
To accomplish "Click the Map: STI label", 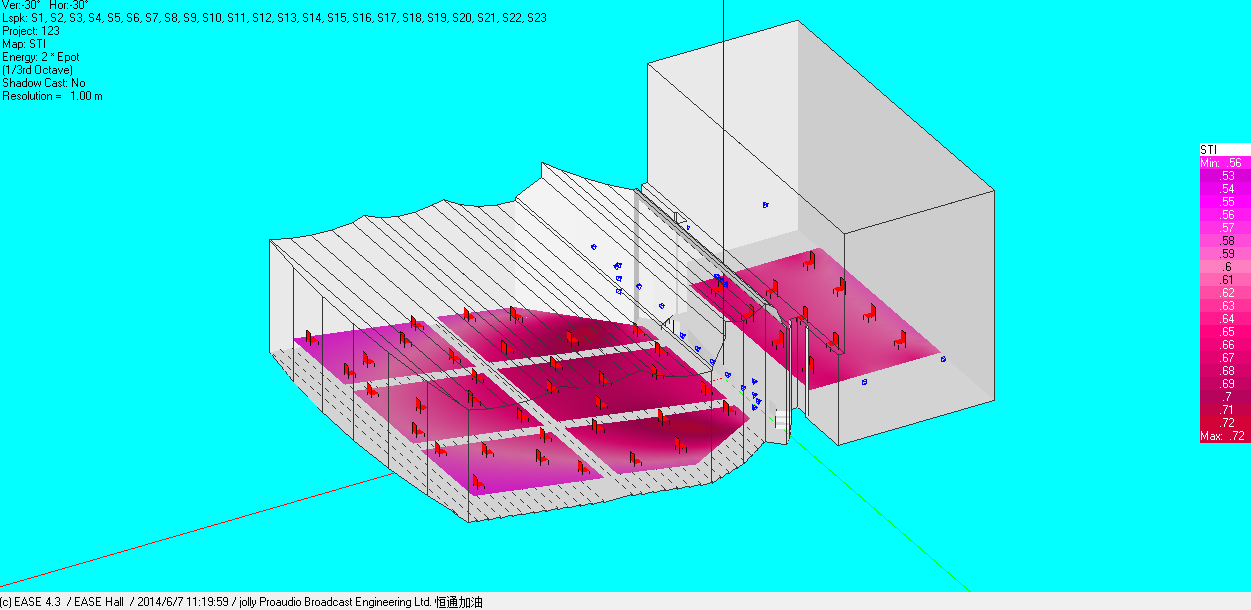I will 24,44.
